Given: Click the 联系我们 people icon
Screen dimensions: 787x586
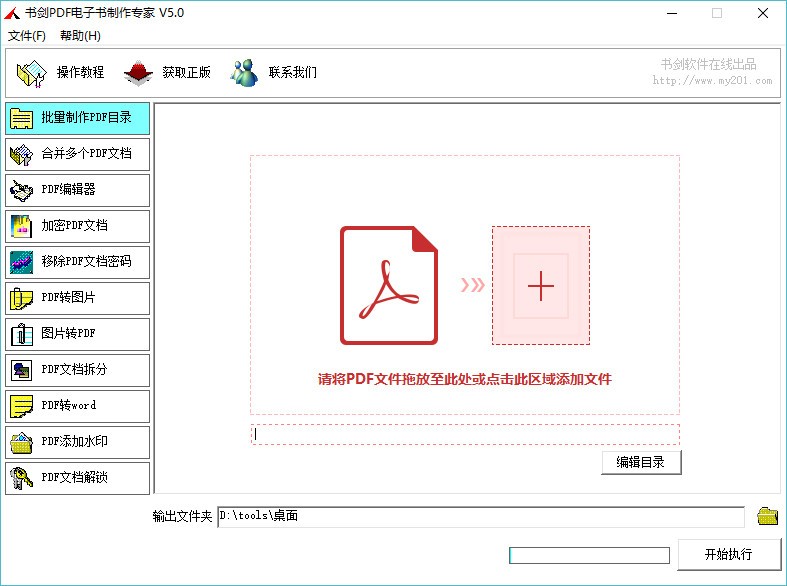Looking at the screenshot, I should 244,73.
